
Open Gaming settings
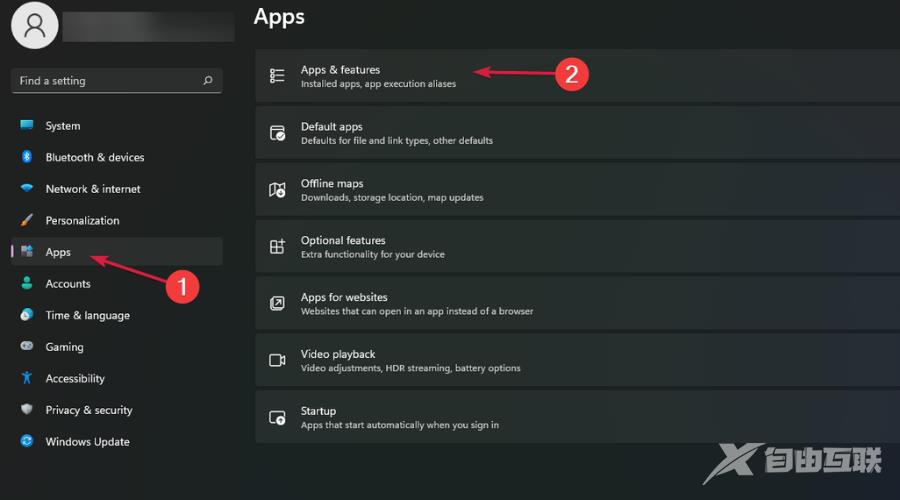117,347
